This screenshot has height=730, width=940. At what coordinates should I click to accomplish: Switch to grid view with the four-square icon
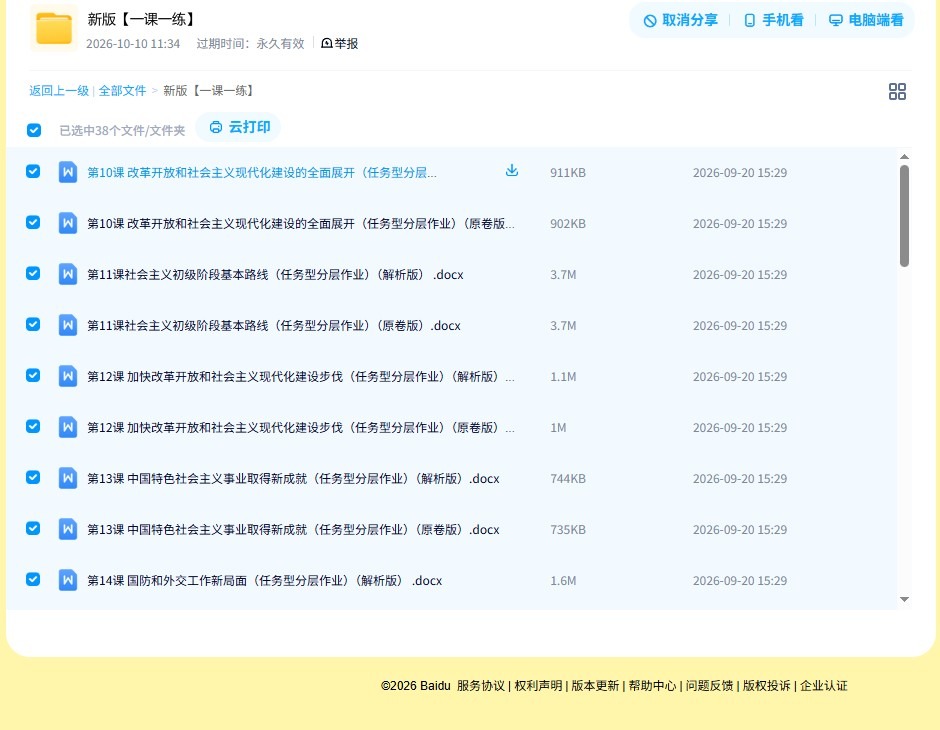pyautogui.click(x=897, y=91)
